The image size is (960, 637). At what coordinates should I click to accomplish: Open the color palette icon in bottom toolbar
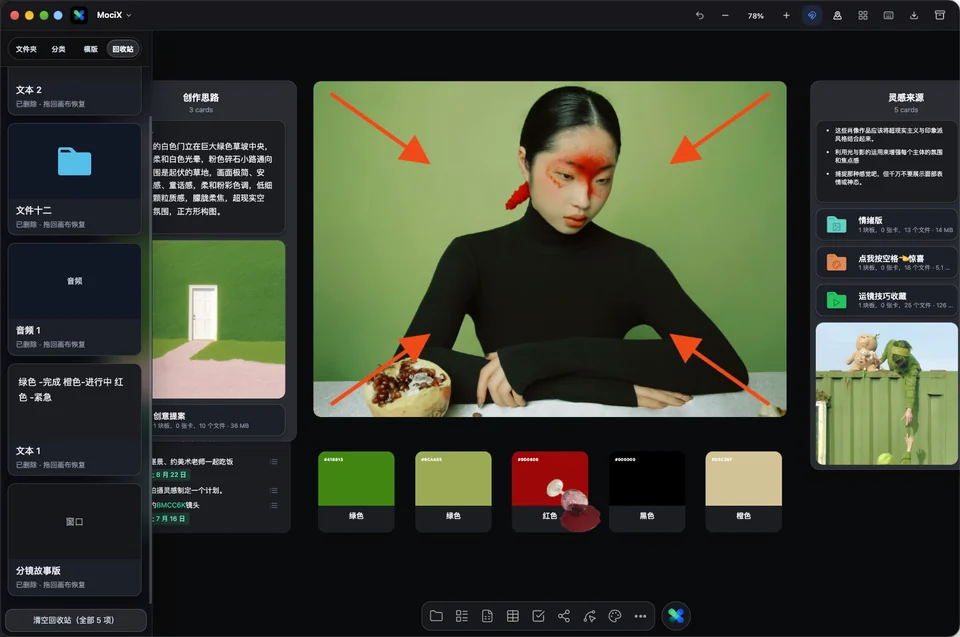(x=615, y=616)
